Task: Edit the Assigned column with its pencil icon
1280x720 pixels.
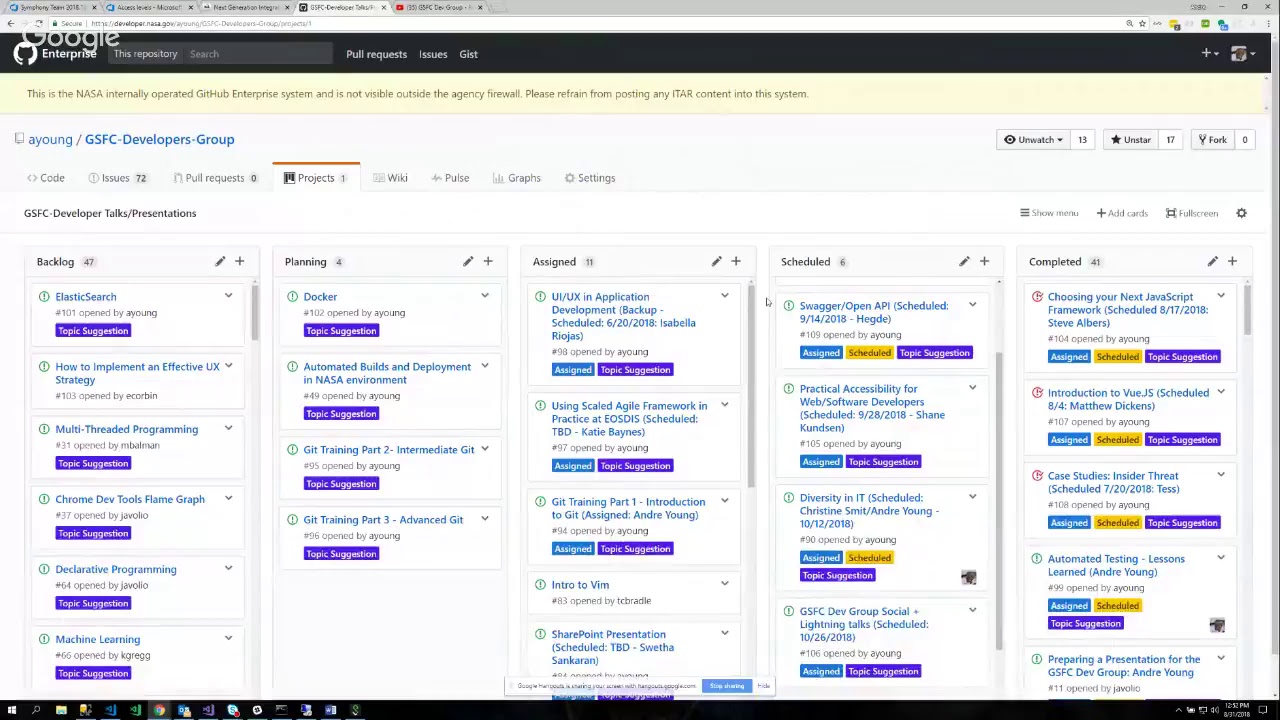Action: [716, 262]
